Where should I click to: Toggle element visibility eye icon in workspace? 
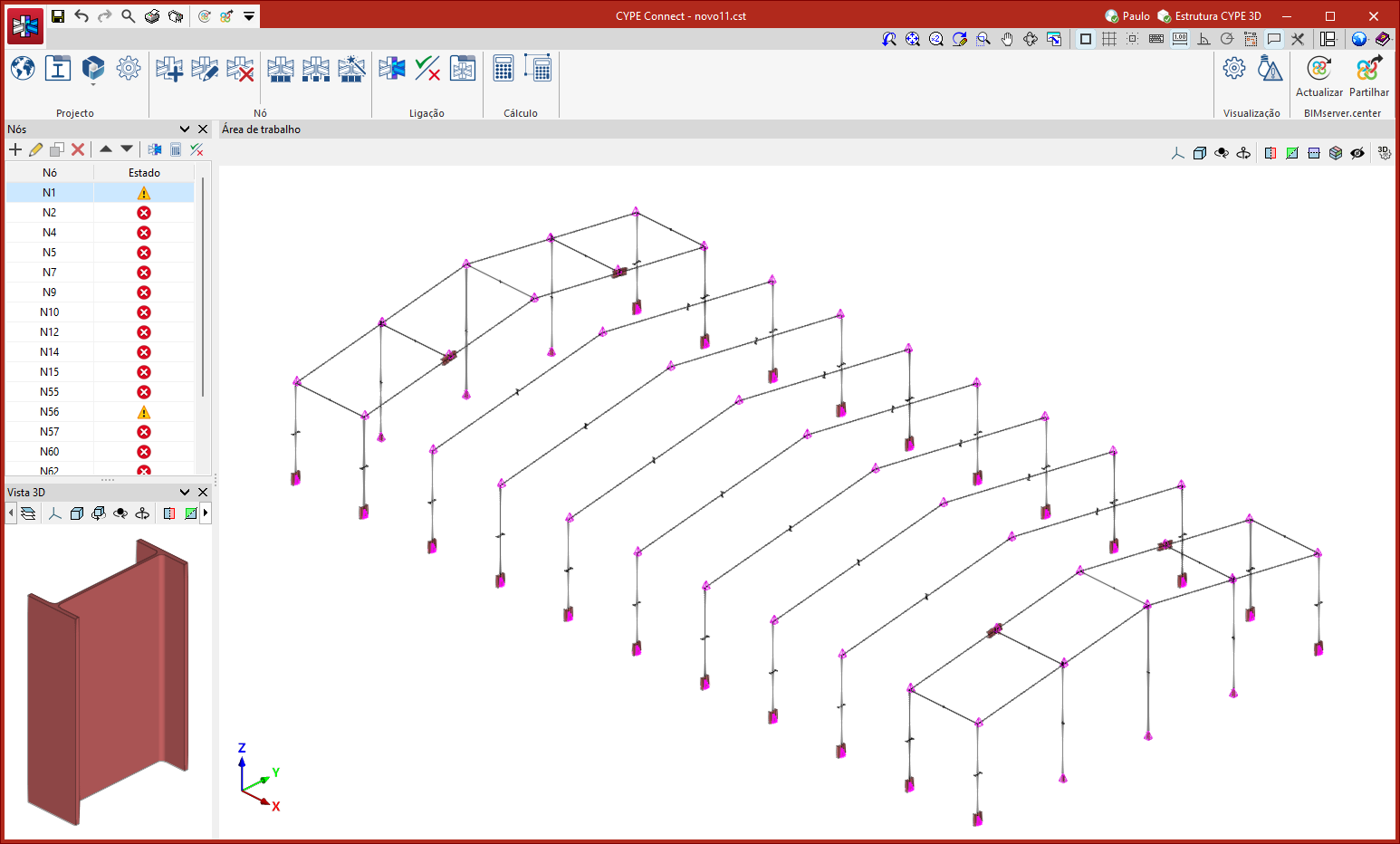coord(1357,153)
